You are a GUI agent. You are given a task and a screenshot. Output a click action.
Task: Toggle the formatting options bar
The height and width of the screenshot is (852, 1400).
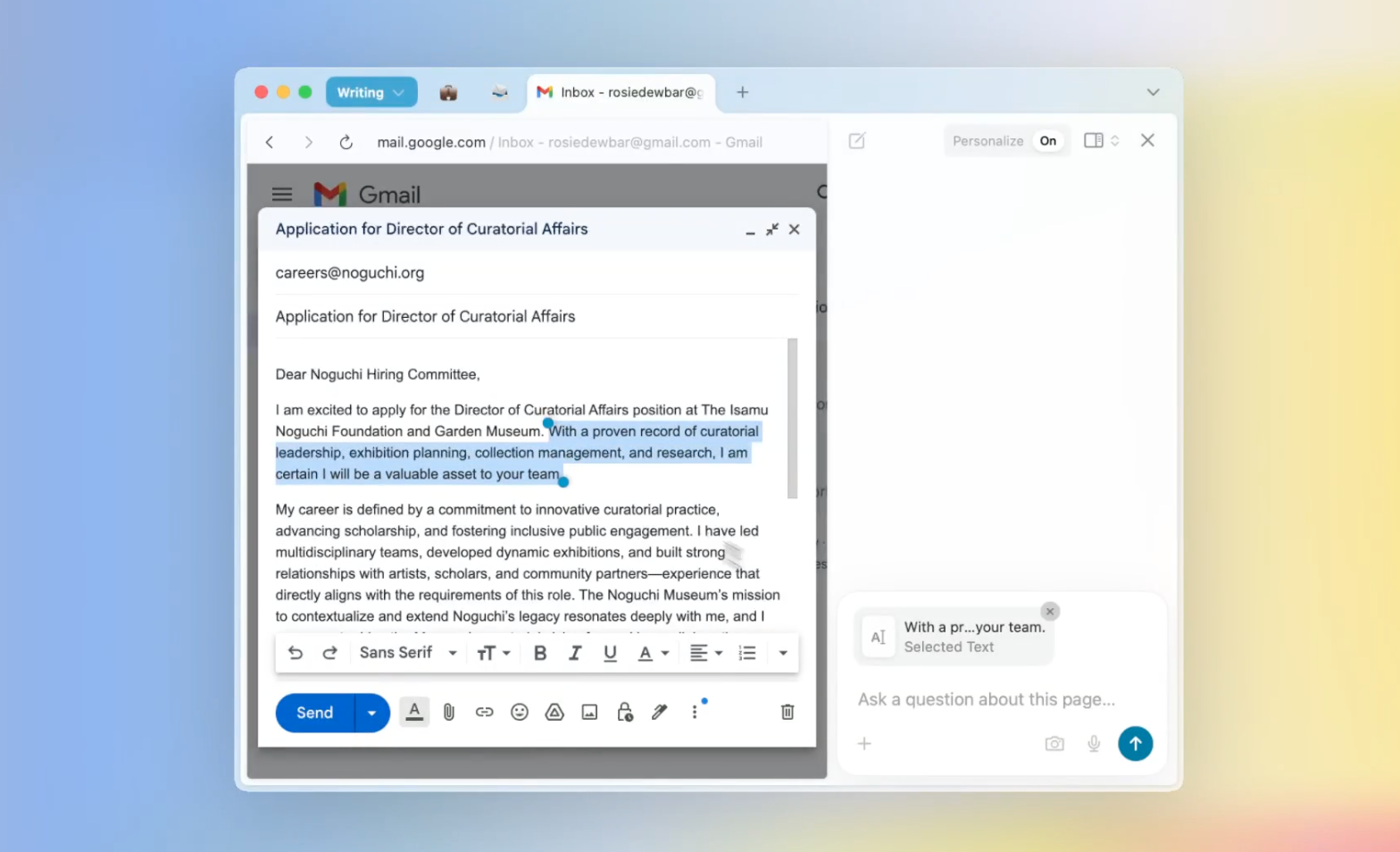tap(414, 712)
